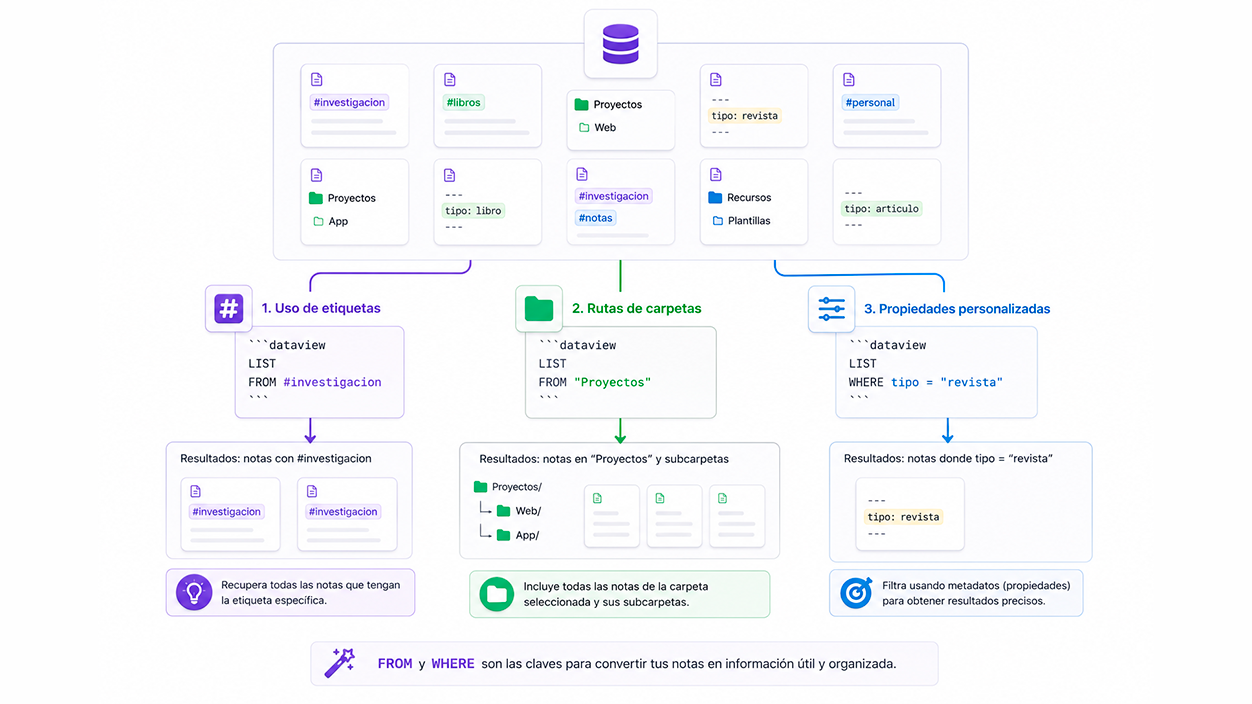Screen dimensions: 1252x704
Task: Click the Proyectos folder icon above Web in vault
Action: click(581, 104)
